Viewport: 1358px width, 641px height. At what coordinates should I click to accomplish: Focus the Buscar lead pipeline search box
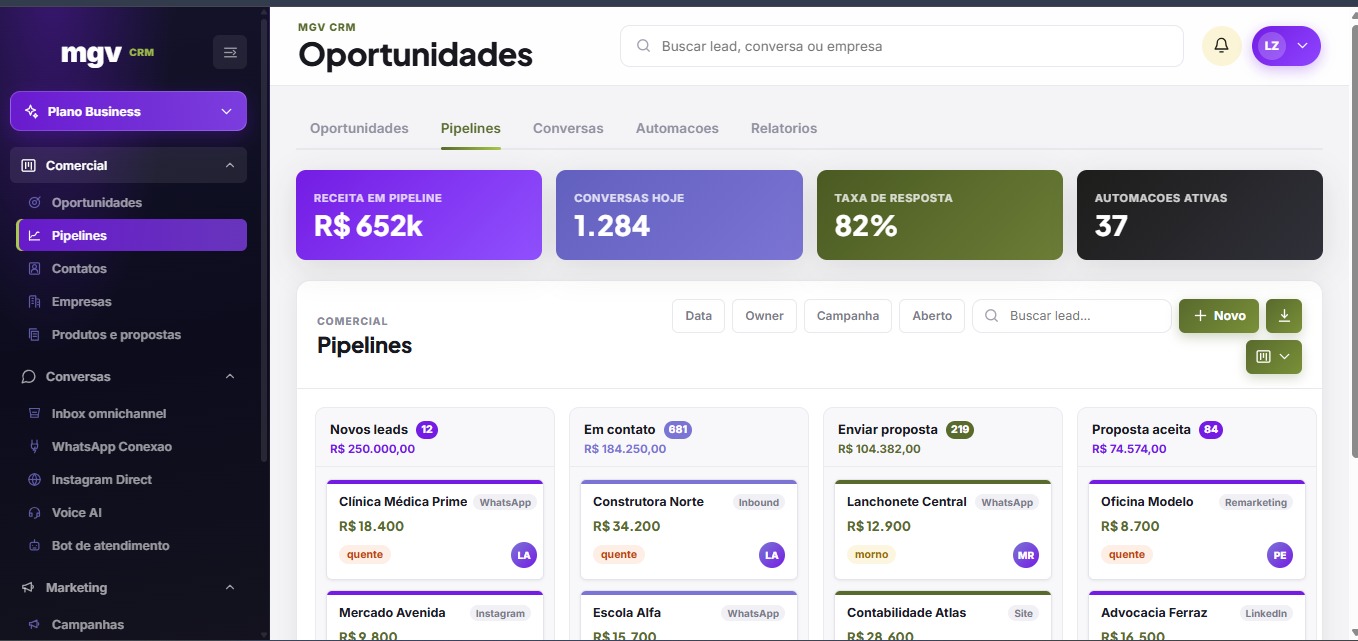click(x=1071, y=315)
